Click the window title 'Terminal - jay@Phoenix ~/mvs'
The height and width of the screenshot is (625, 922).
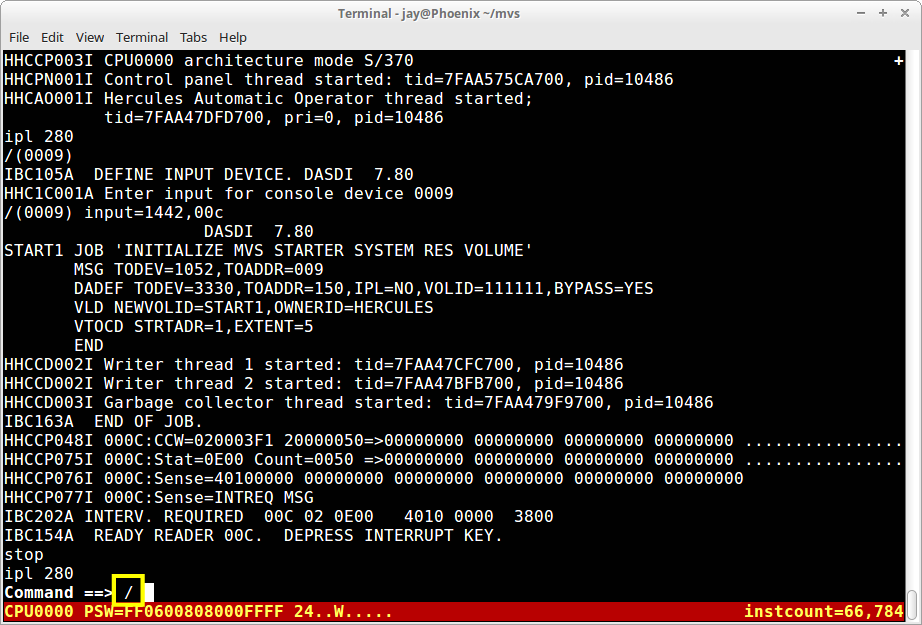coord(429,13)
